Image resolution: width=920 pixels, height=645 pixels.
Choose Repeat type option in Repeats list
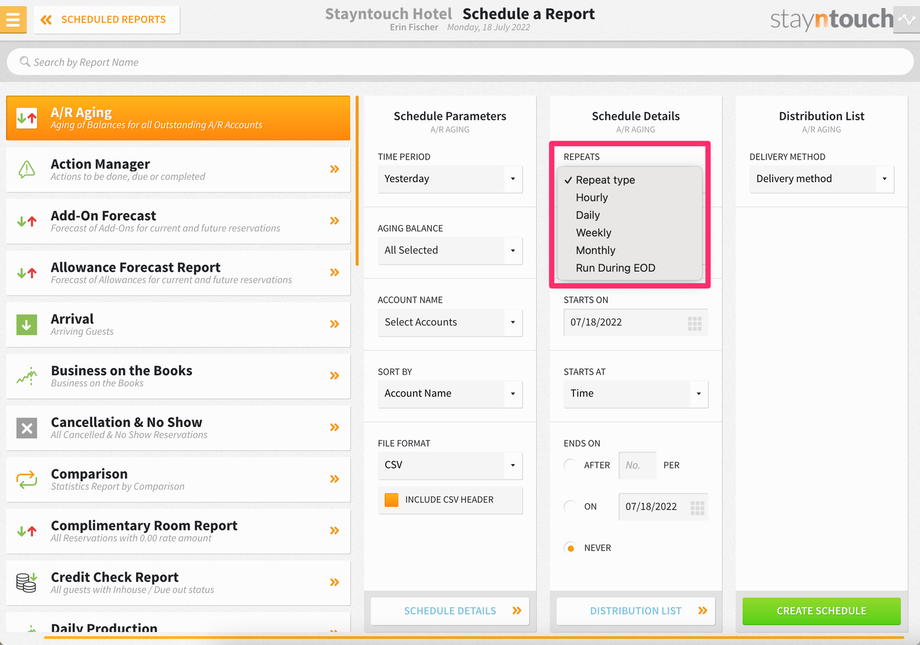[630, 180]
